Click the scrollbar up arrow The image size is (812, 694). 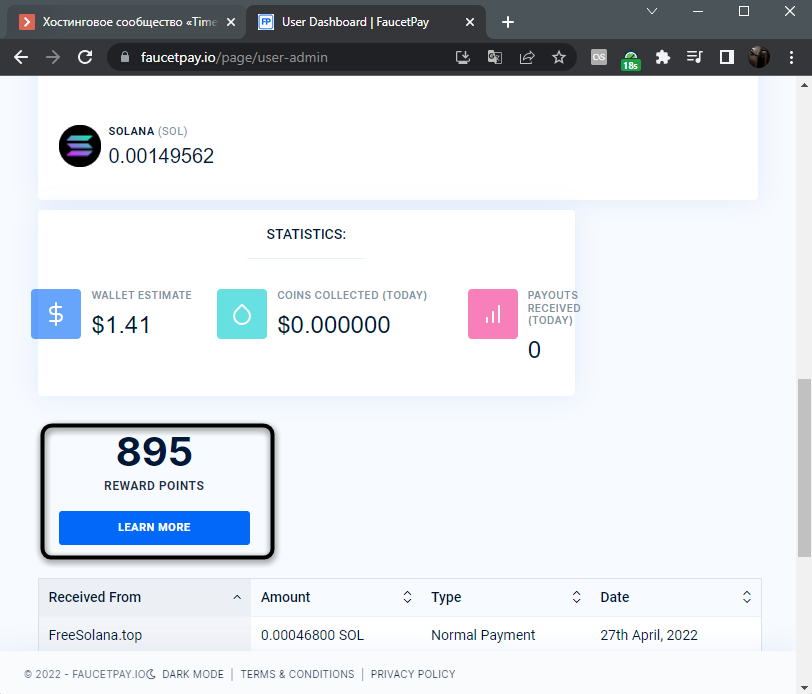point(804,85)
